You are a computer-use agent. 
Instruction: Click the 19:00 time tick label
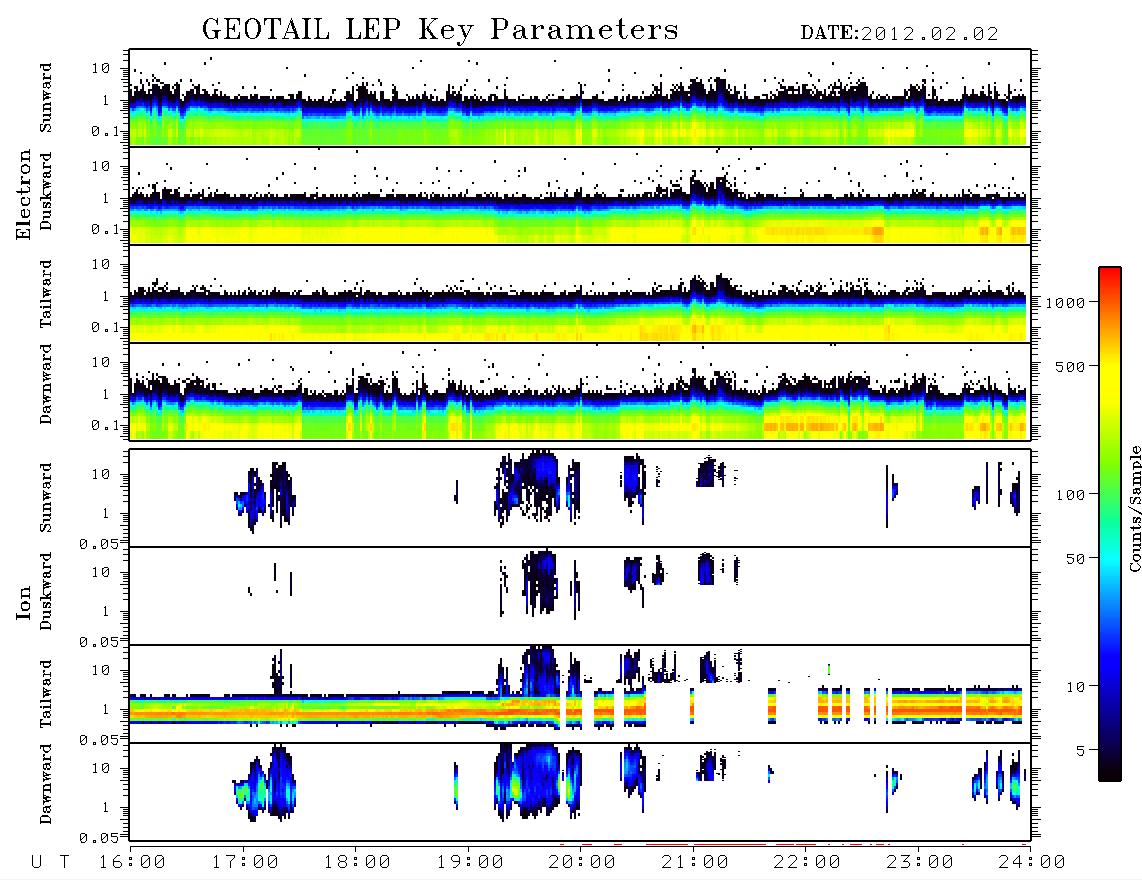coord(470,862)
